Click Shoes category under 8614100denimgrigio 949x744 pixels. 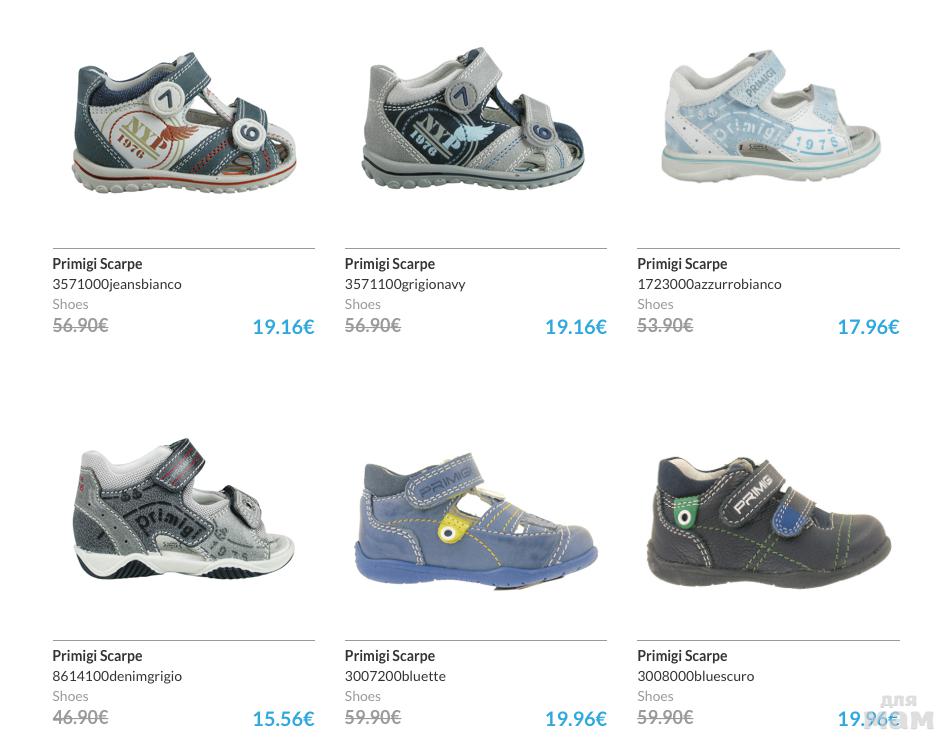[x=70, y=697]
